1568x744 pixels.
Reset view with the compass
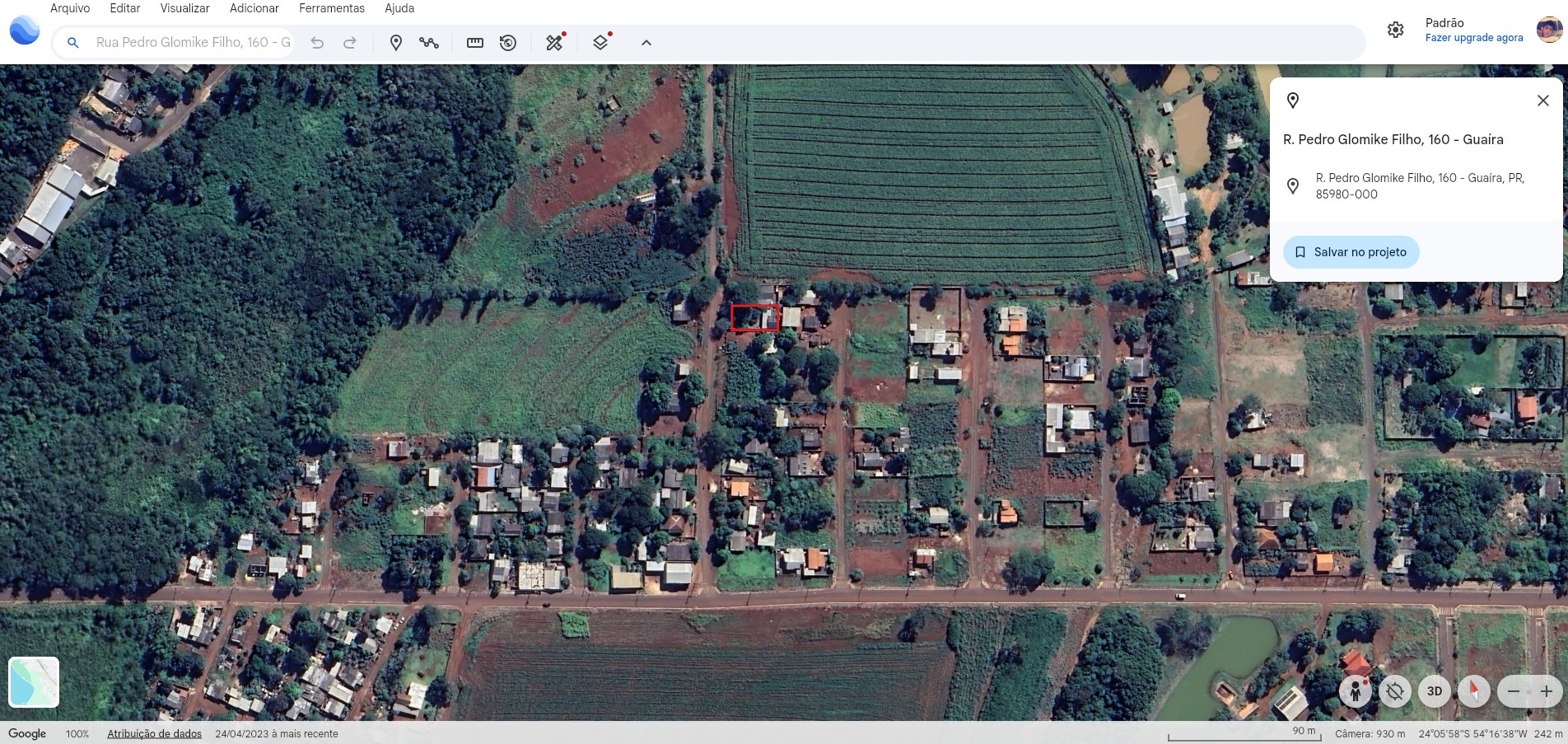point(1473,691)
